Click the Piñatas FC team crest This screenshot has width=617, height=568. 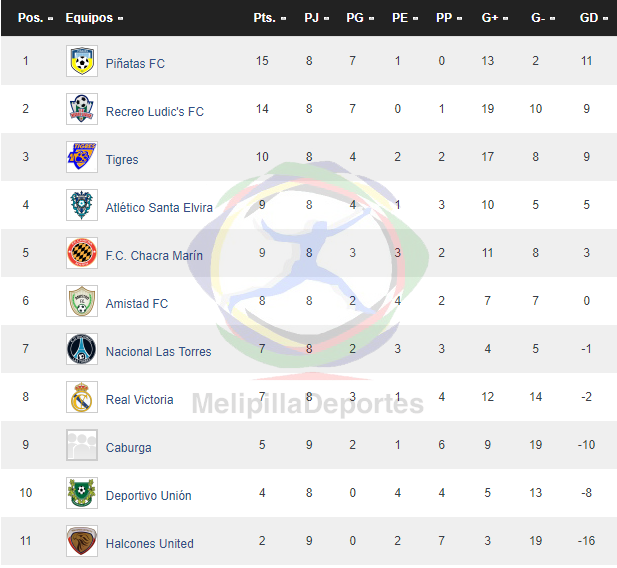click(82, 61)
